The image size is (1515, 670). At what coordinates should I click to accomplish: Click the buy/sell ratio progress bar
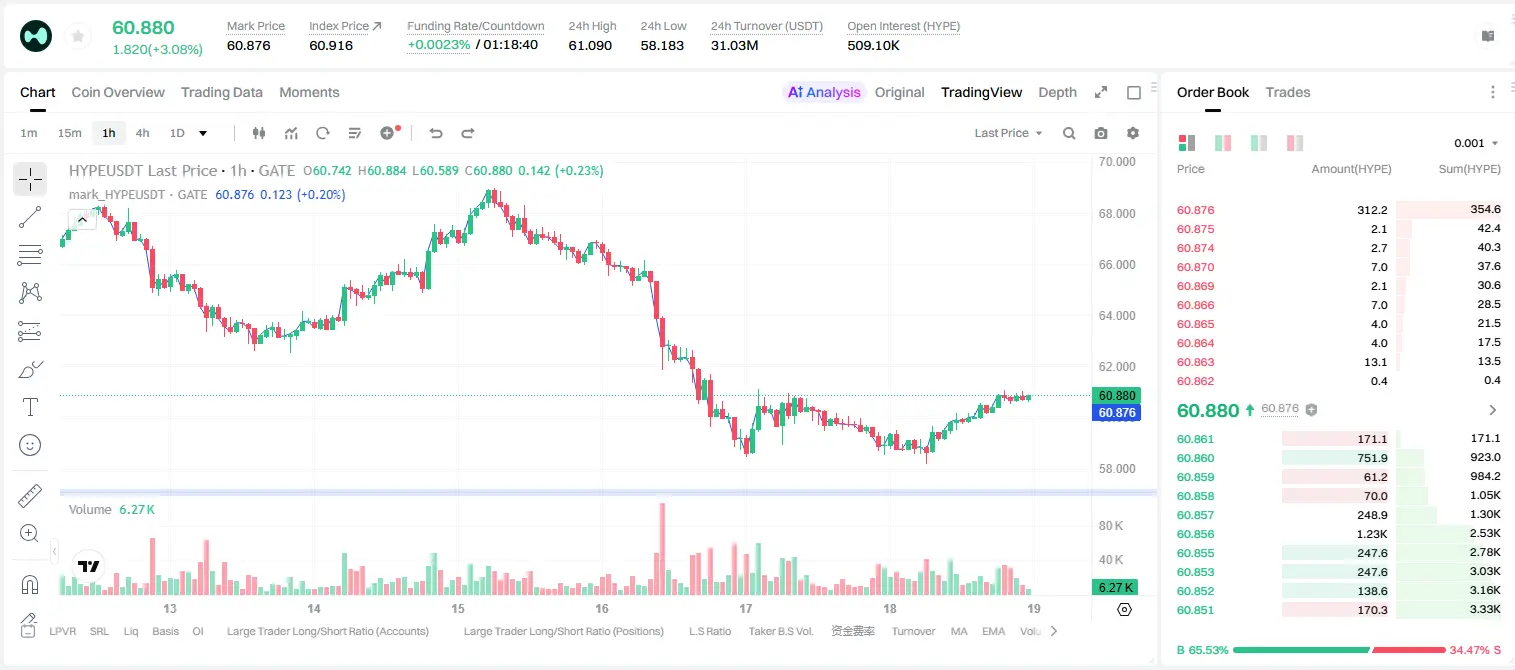(1339, 650)
